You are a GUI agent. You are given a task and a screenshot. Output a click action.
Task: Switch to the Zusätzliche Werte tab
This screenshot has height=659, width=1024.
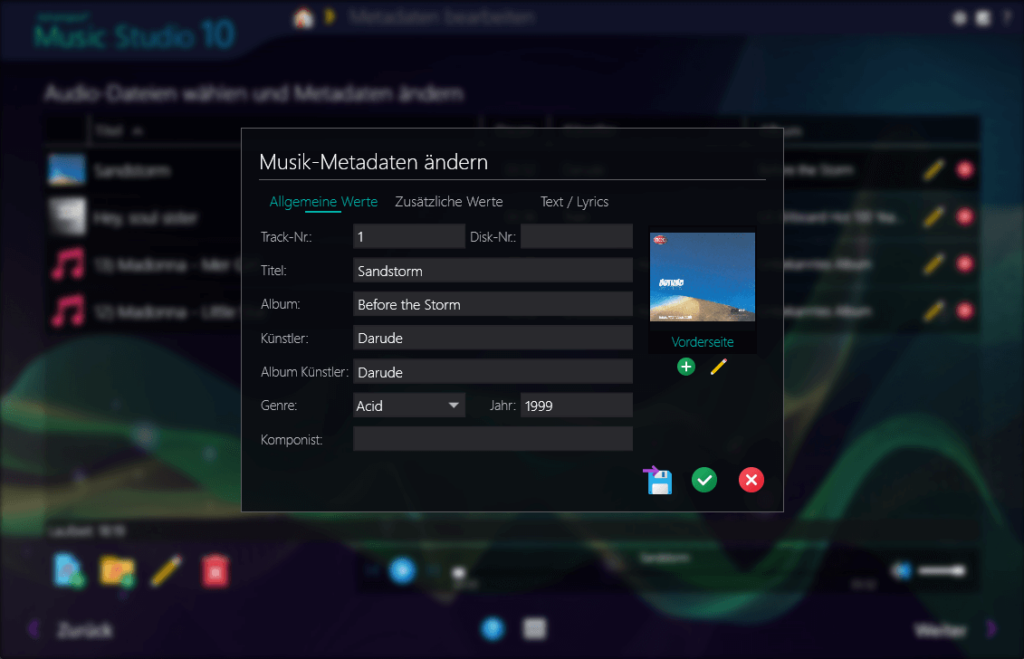(449, 202)
